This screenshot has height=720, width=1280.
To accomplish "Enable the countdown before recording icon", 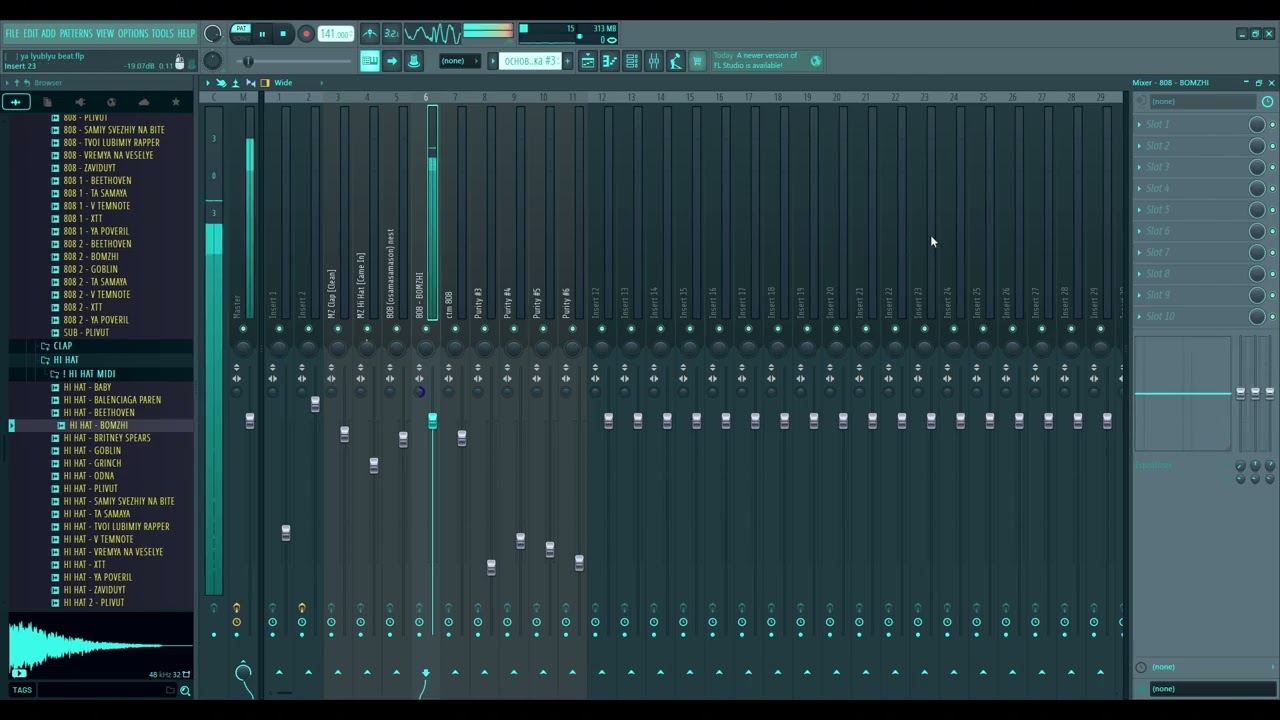I will click(x=392, y=33).
